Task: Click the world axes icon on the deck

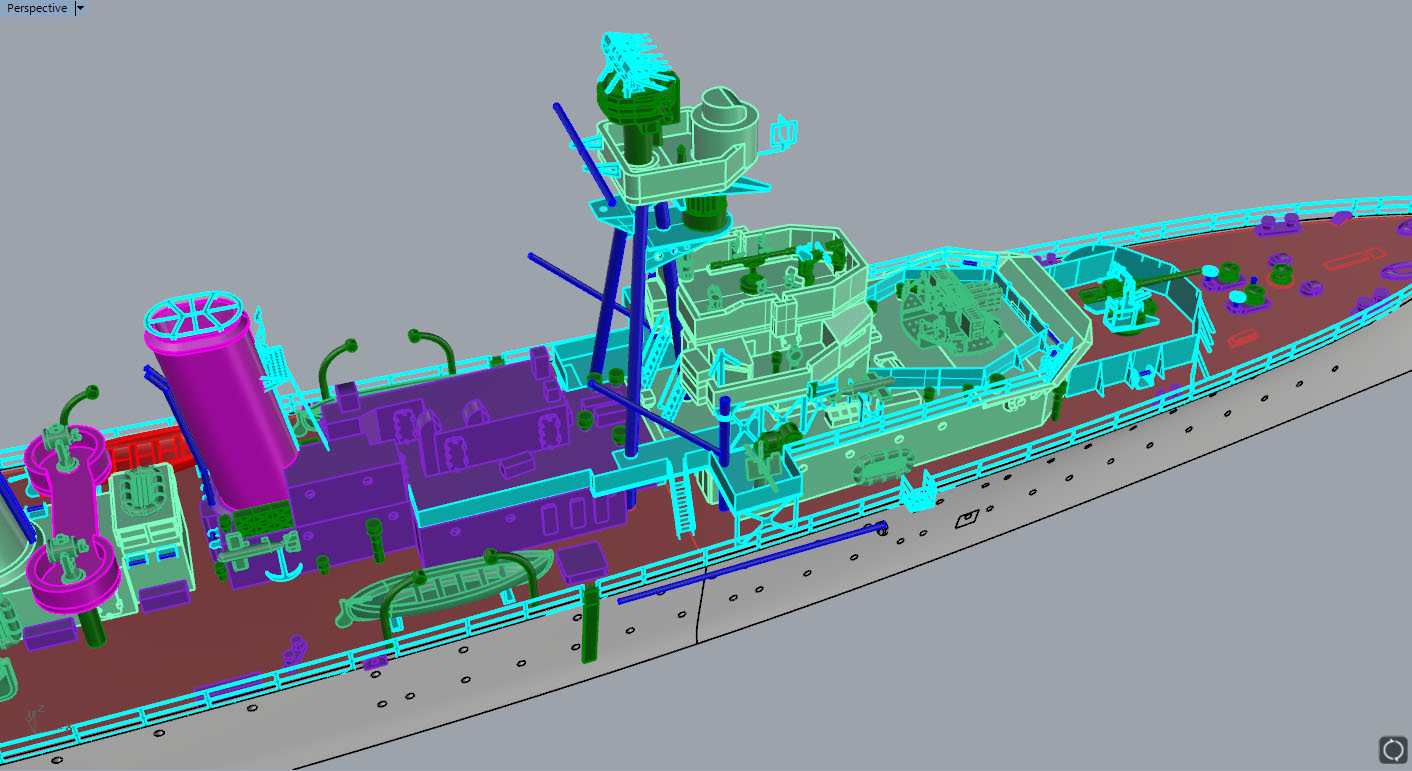Action: (35, 714)
